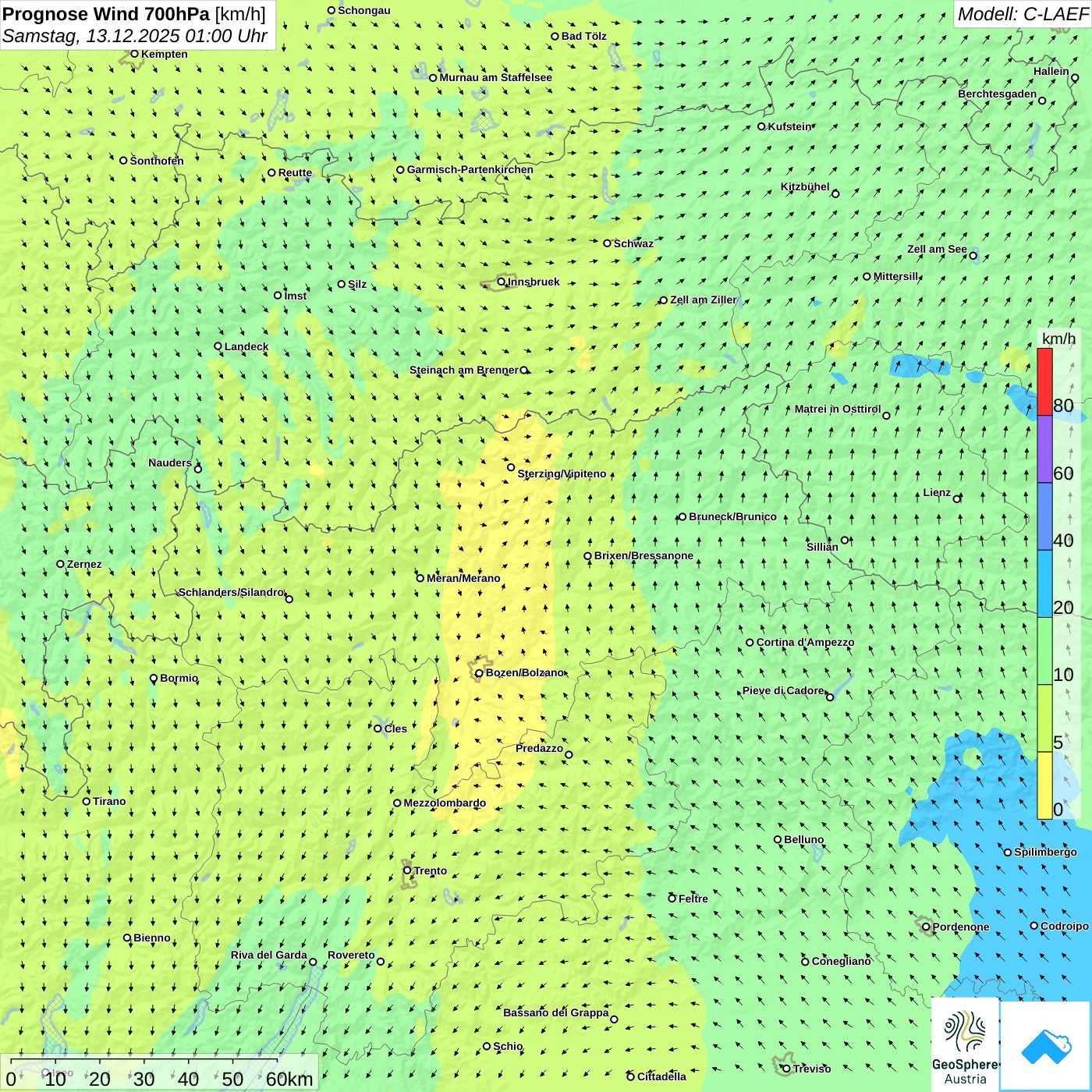Click the 'Steinach am Brenner' label
Screen dimensions: 1092x1092
464,370
